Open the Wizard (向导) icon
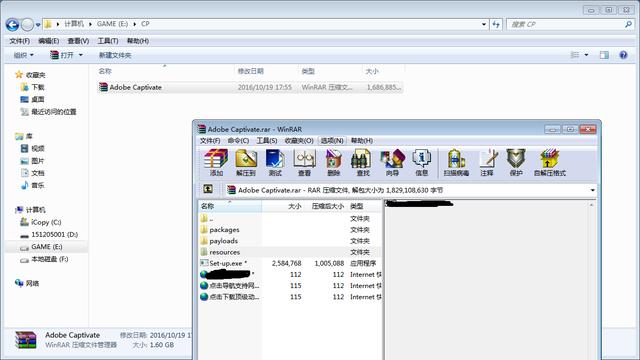 (x=392, y=162)
